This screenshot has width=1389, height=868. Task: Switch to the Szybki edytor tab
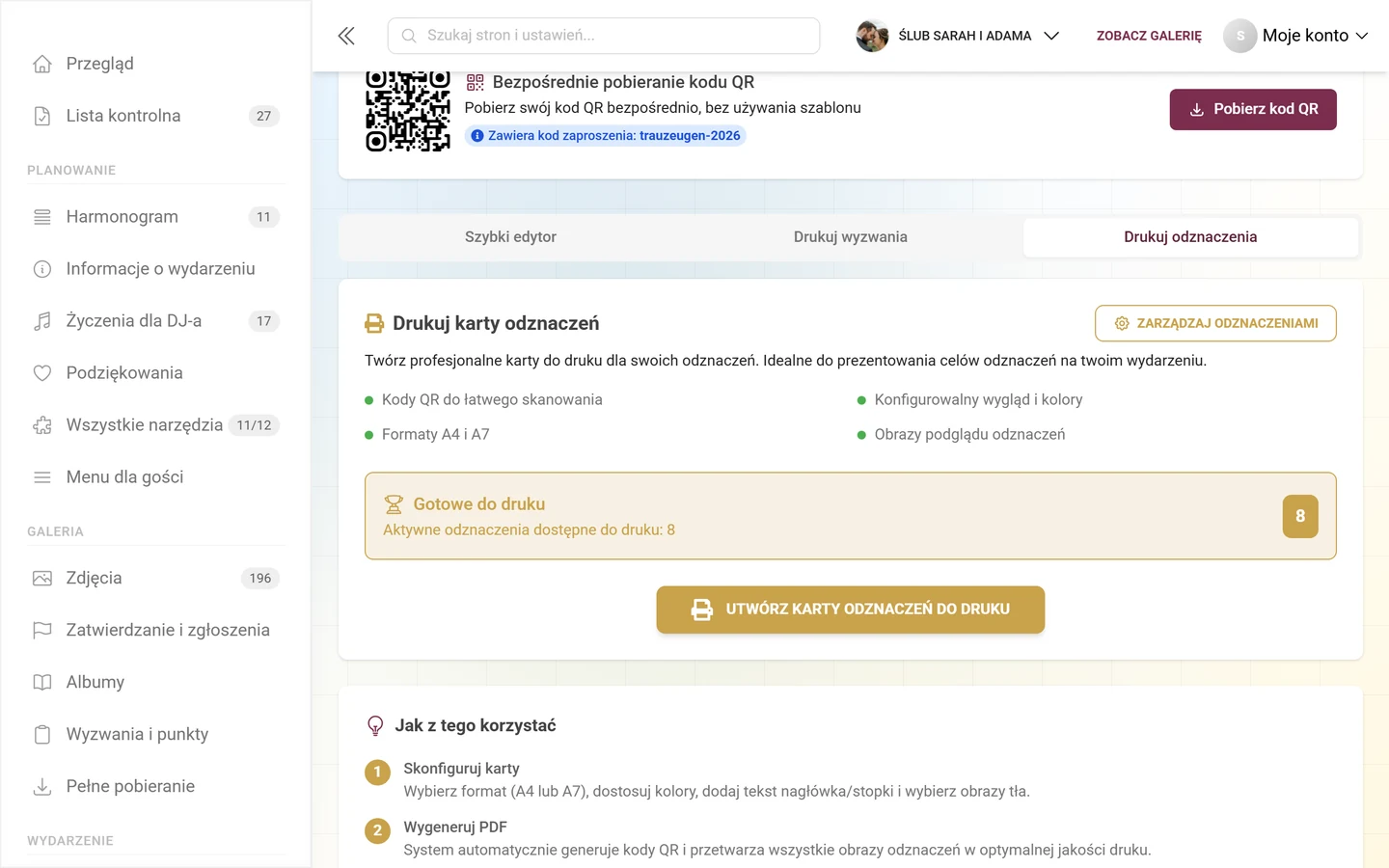tap(510, 237)
